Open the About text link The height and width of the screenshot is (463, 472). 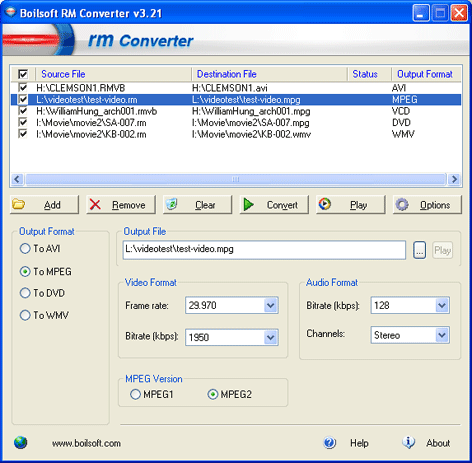coord(438,443)
